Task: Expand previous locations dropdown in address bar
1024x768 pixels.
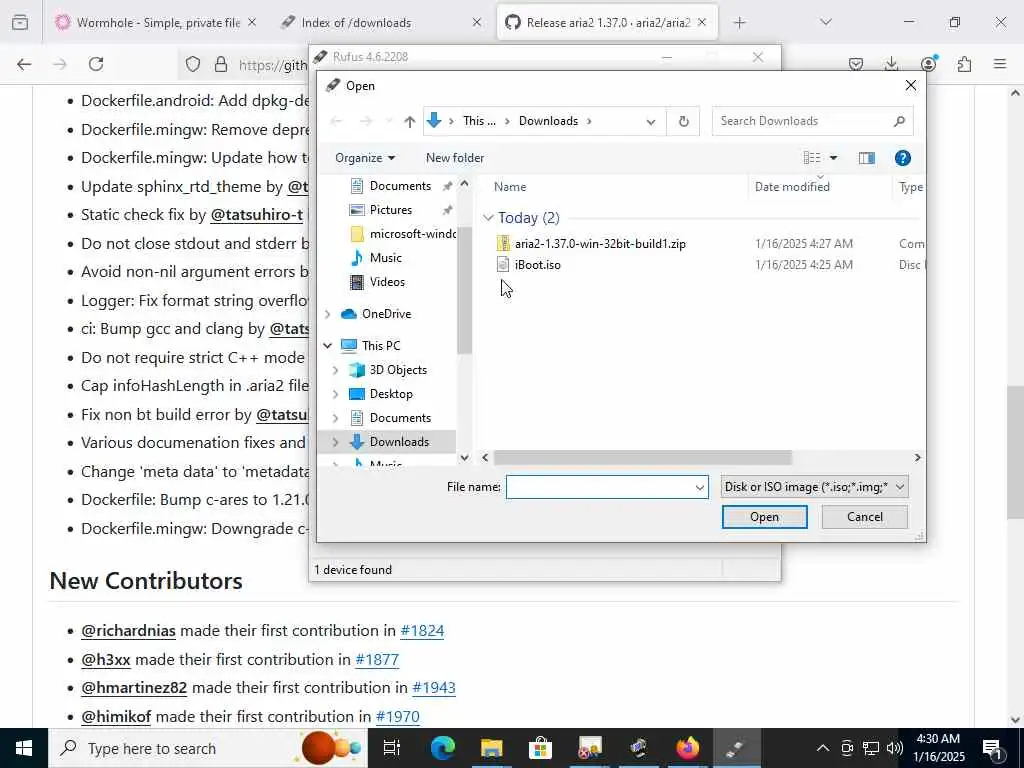Action: tap(650, 121)
